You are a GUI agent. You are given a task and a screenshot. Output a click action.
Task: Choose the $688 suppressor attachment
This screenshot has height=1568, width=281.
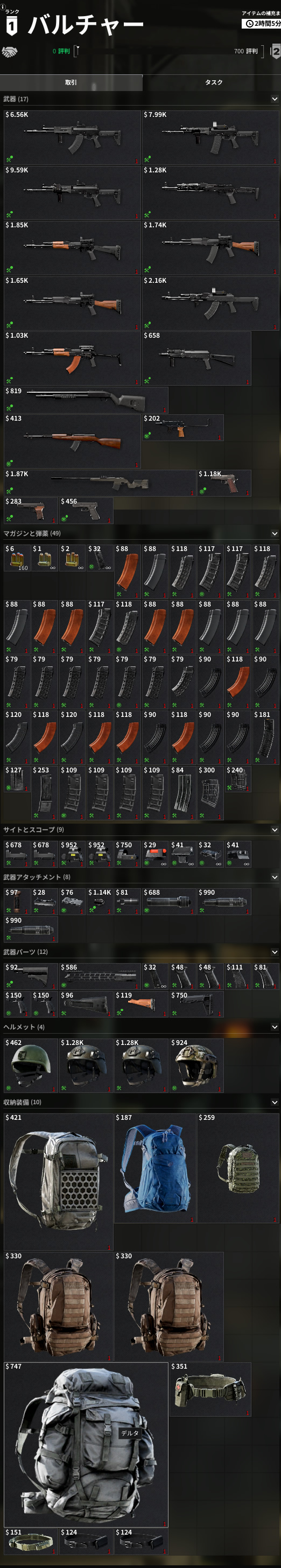click(x=168, y=902)
